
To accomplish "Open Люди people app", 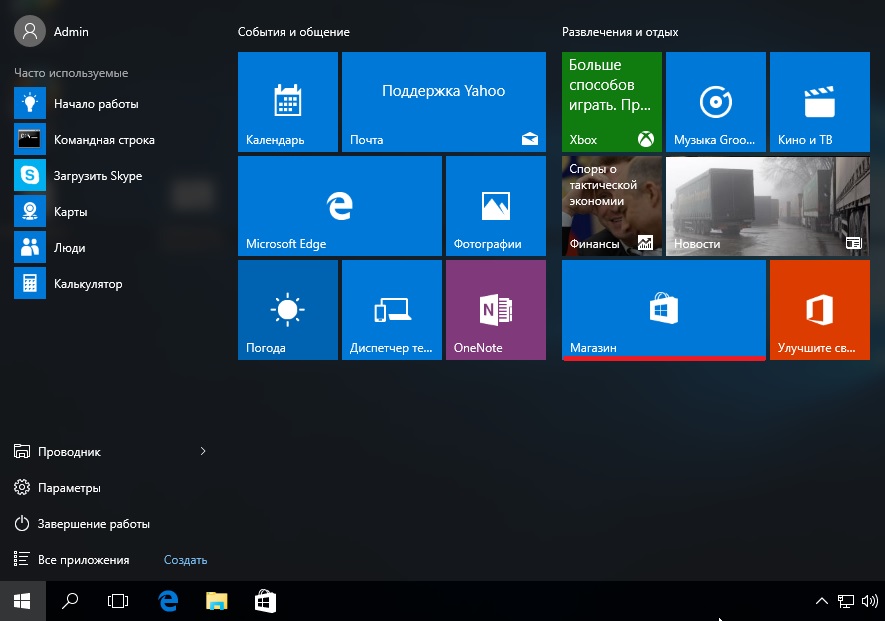I will click(110, 248).
